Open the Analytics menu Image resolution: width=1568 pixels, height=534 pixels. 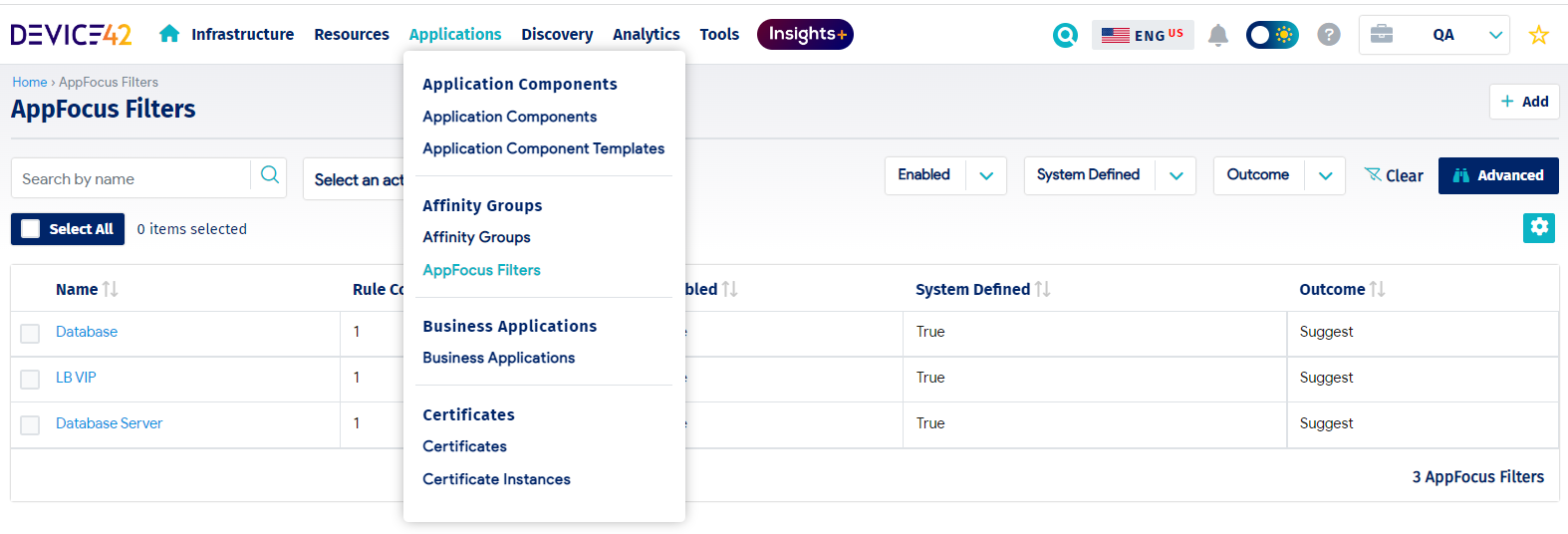646,34
